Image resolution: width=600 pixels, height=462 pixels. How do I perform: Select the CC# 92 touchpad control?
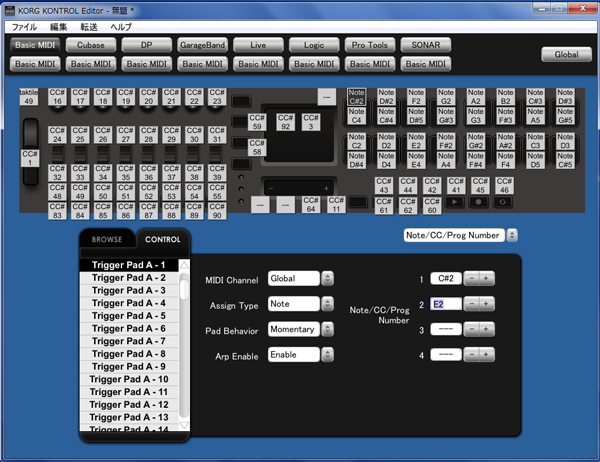(285, 122)
